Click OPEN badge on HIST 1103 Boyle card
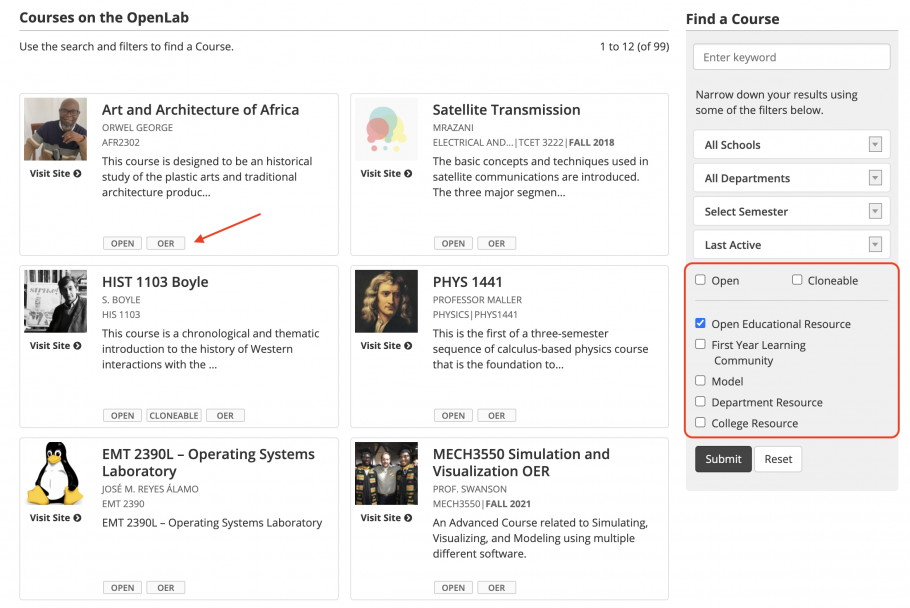Viewport: 910px width, 608px height. pos(122,415)
